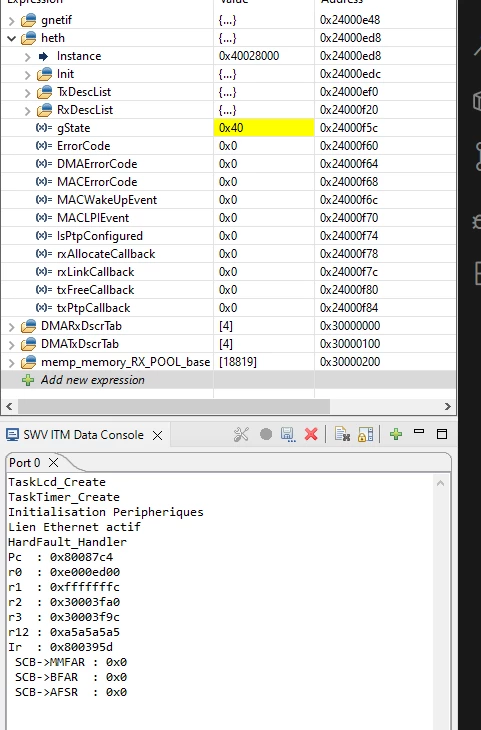Click the Start Trace record button

(x=266, y=434)
